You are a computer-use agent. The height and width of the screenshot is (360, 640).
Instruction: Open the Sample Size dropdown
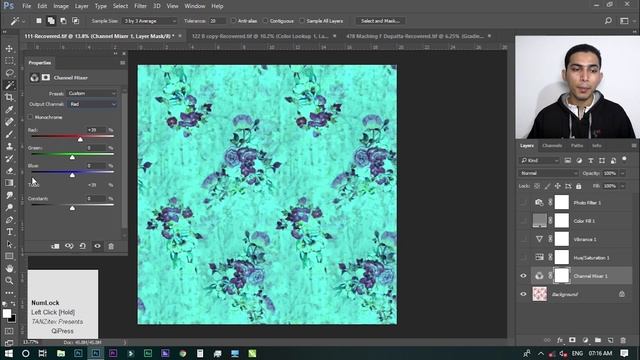[150, 21]
